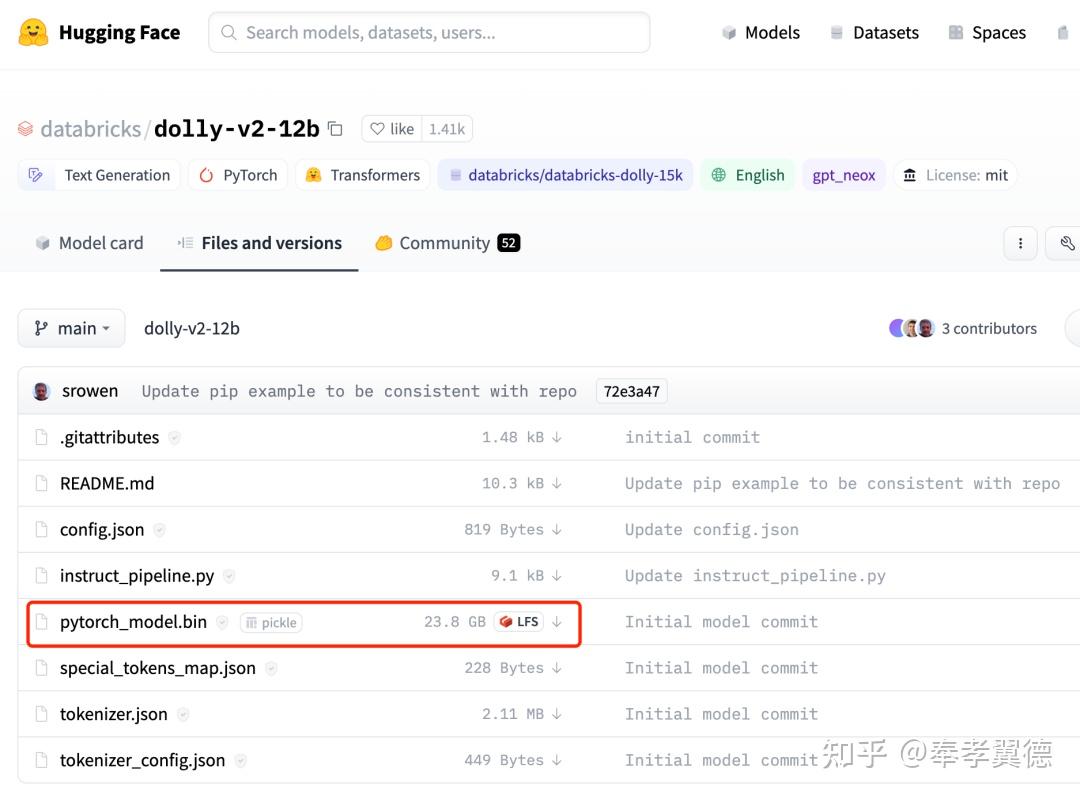Download pytorch_model.bin via its arrow icon

point(557,622)
